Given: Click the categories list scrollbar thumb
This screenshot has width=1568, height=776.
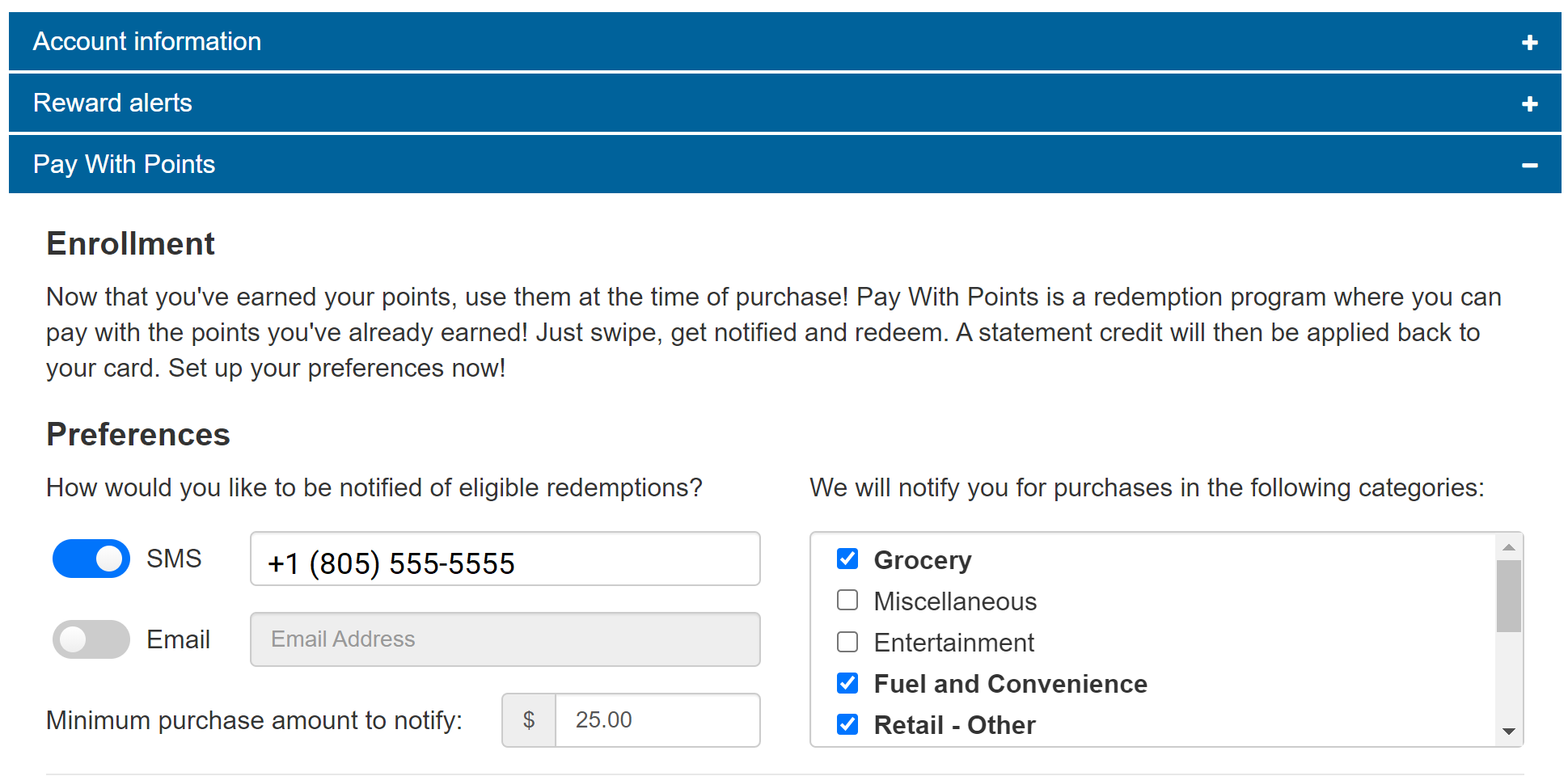Looking at the screenshot, I should [x=1508, y=596].
